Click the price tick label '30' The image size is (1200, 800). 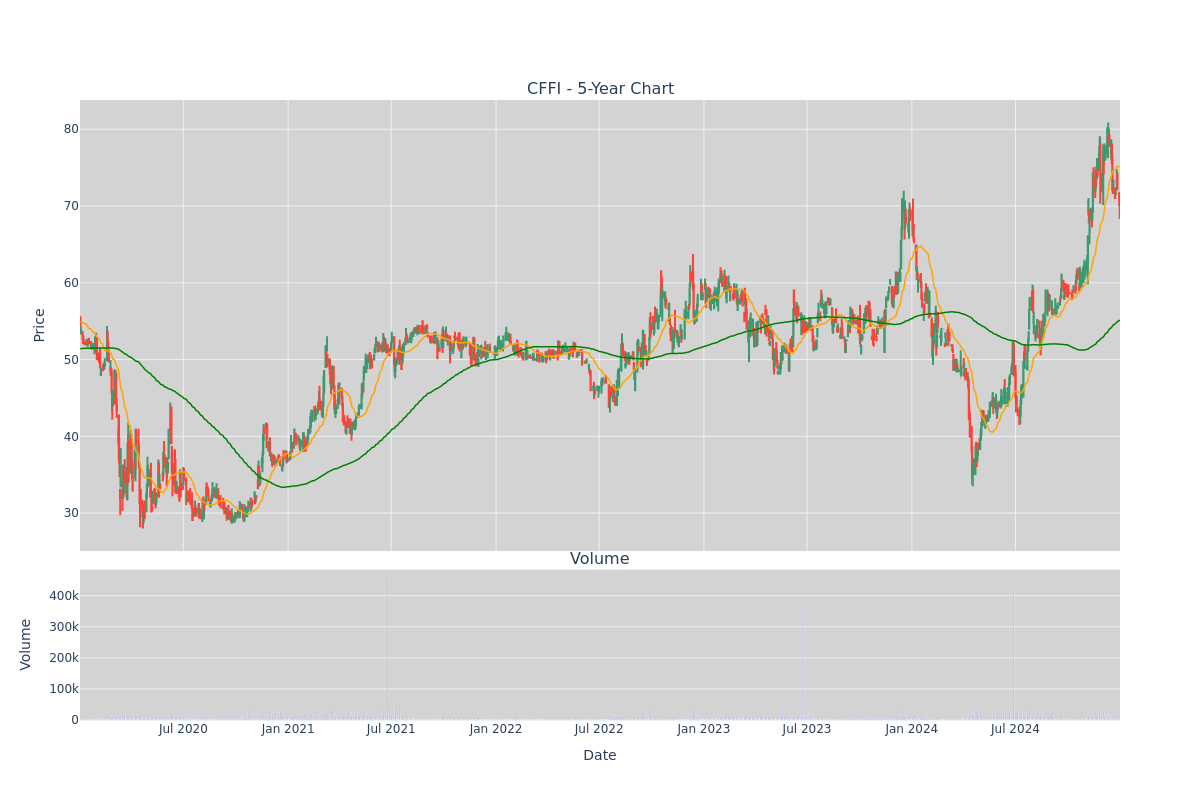click(x=71, y=513)
